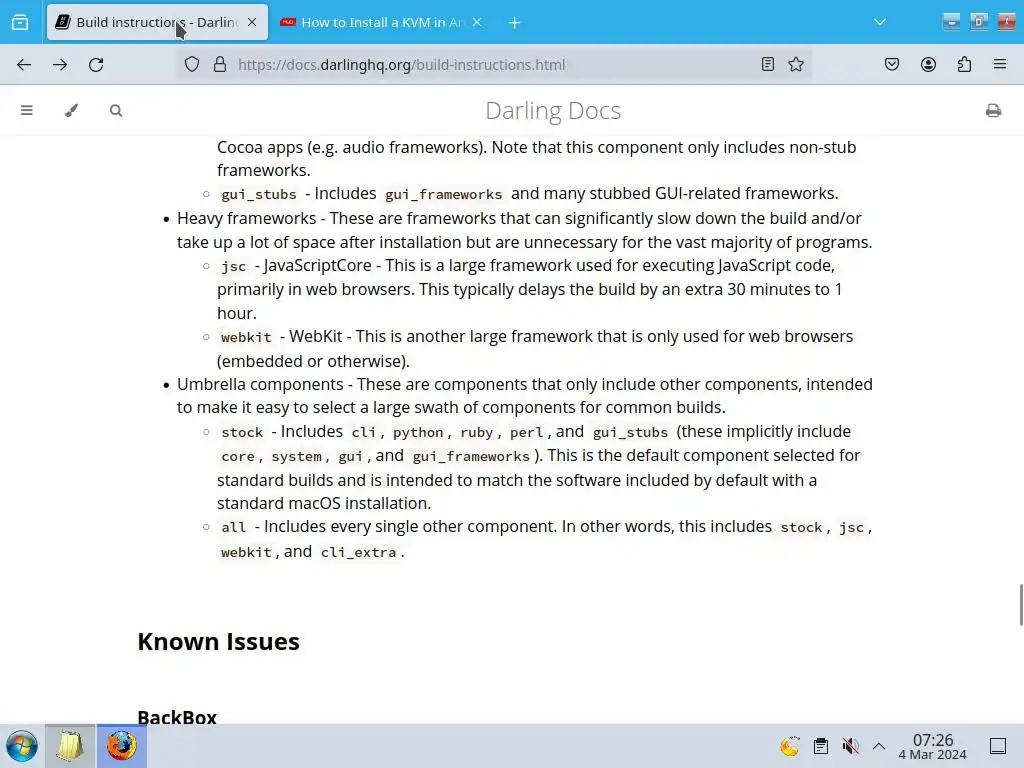The height and width of the screenshot is (768, 1024).
Task: Open the file manager taskbar icon
Action: pos(70,746)
